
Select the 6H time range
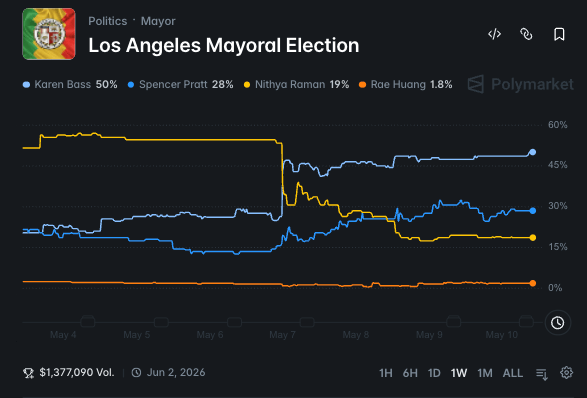pos(410,373)
